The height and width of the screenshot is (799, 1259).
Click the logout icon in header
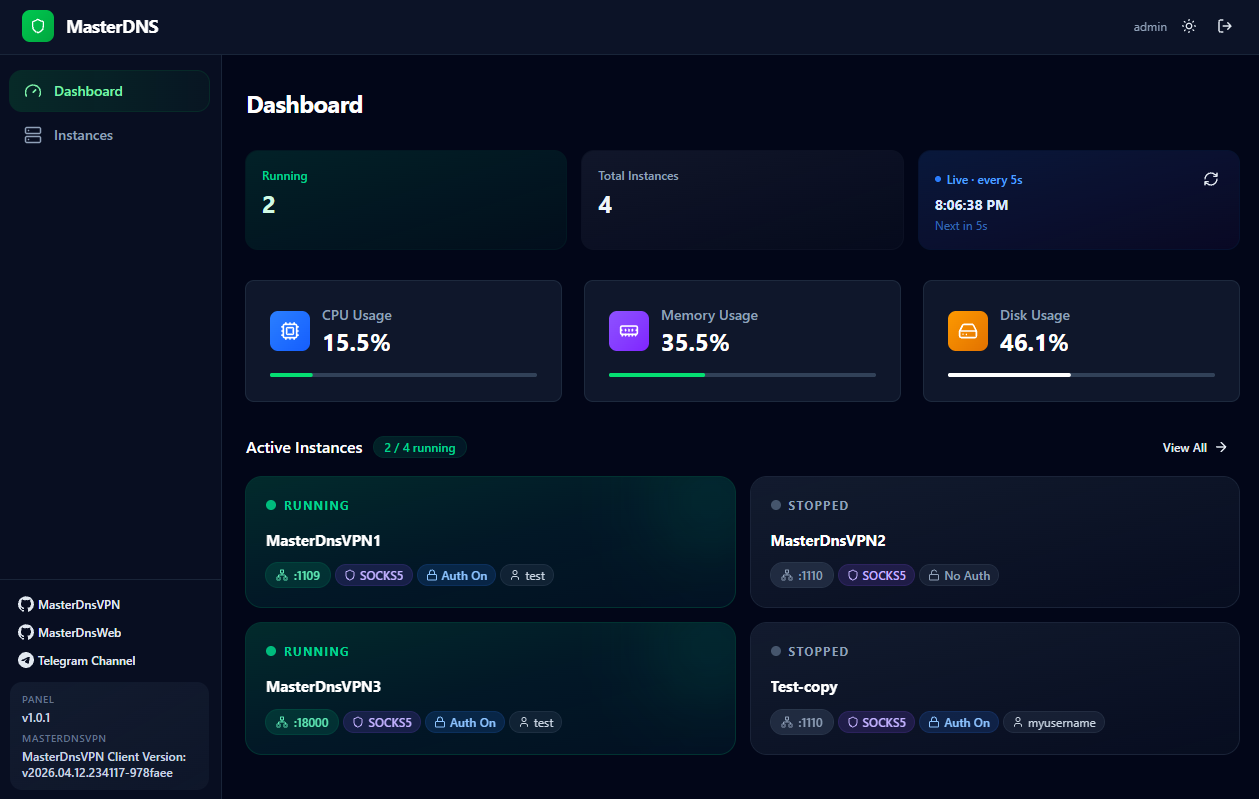(1225, 26)
